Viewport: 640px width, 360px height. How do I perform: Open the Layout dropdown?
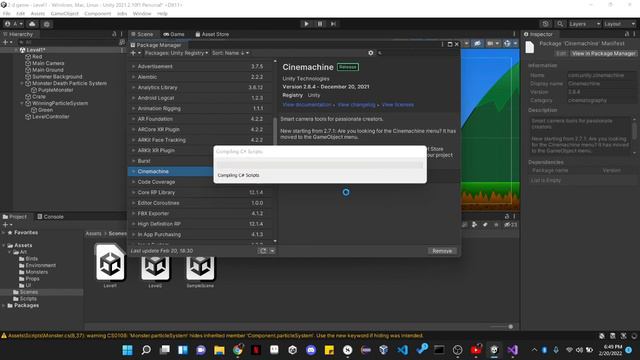coord(620,24)
